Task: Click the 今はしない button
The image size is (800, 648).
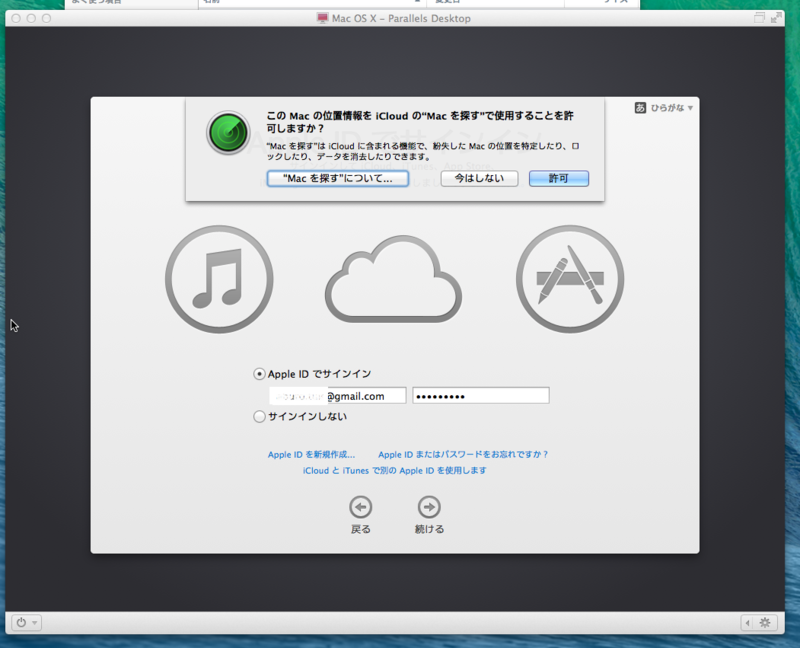Action: coord(478,178)
